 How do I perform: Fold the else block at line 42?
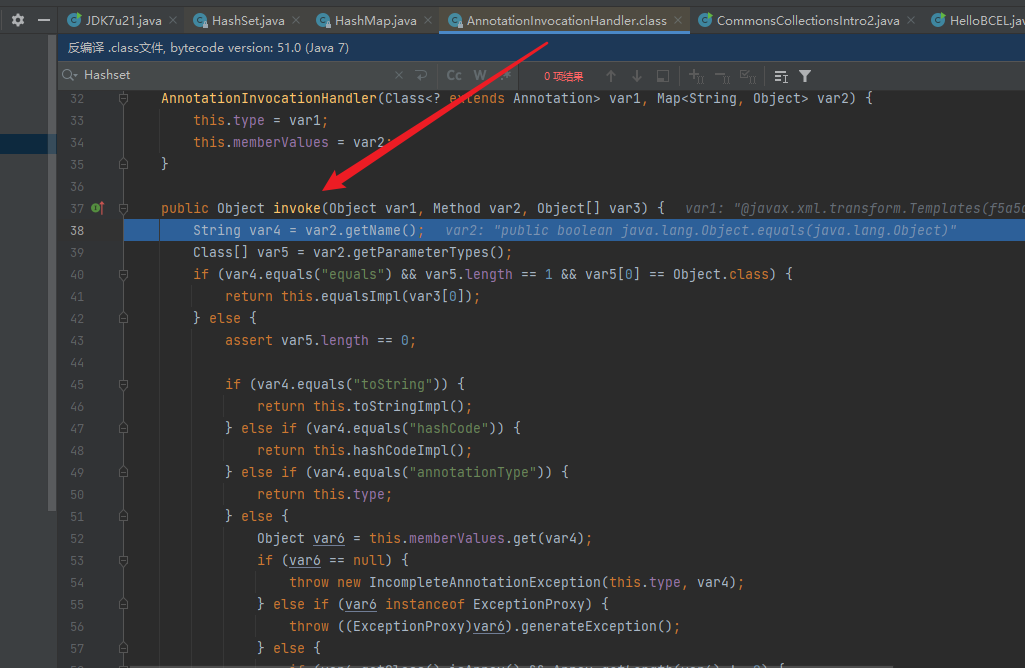123,318
